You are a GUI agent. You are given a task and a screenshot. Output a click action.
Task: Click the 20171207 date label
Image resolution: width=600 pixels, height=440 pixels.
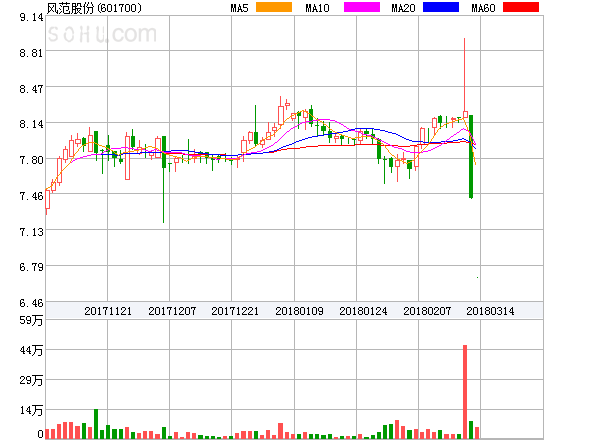click(x=172, y=311)
